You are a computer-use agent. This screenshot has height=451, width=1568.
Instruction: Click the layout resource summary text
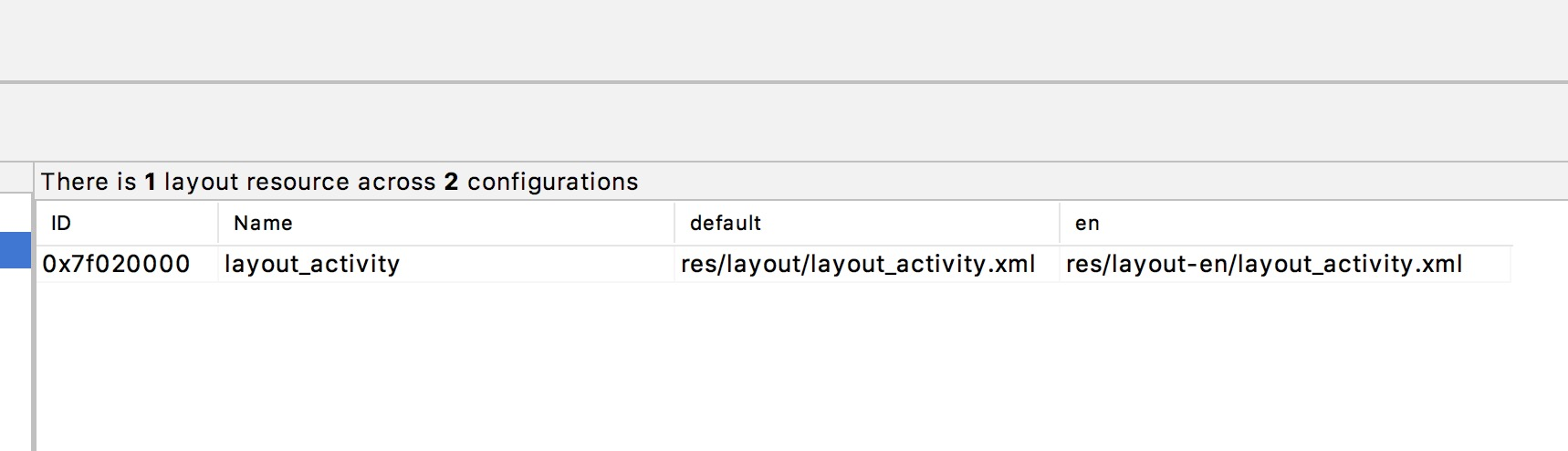(x=339, y=182)
